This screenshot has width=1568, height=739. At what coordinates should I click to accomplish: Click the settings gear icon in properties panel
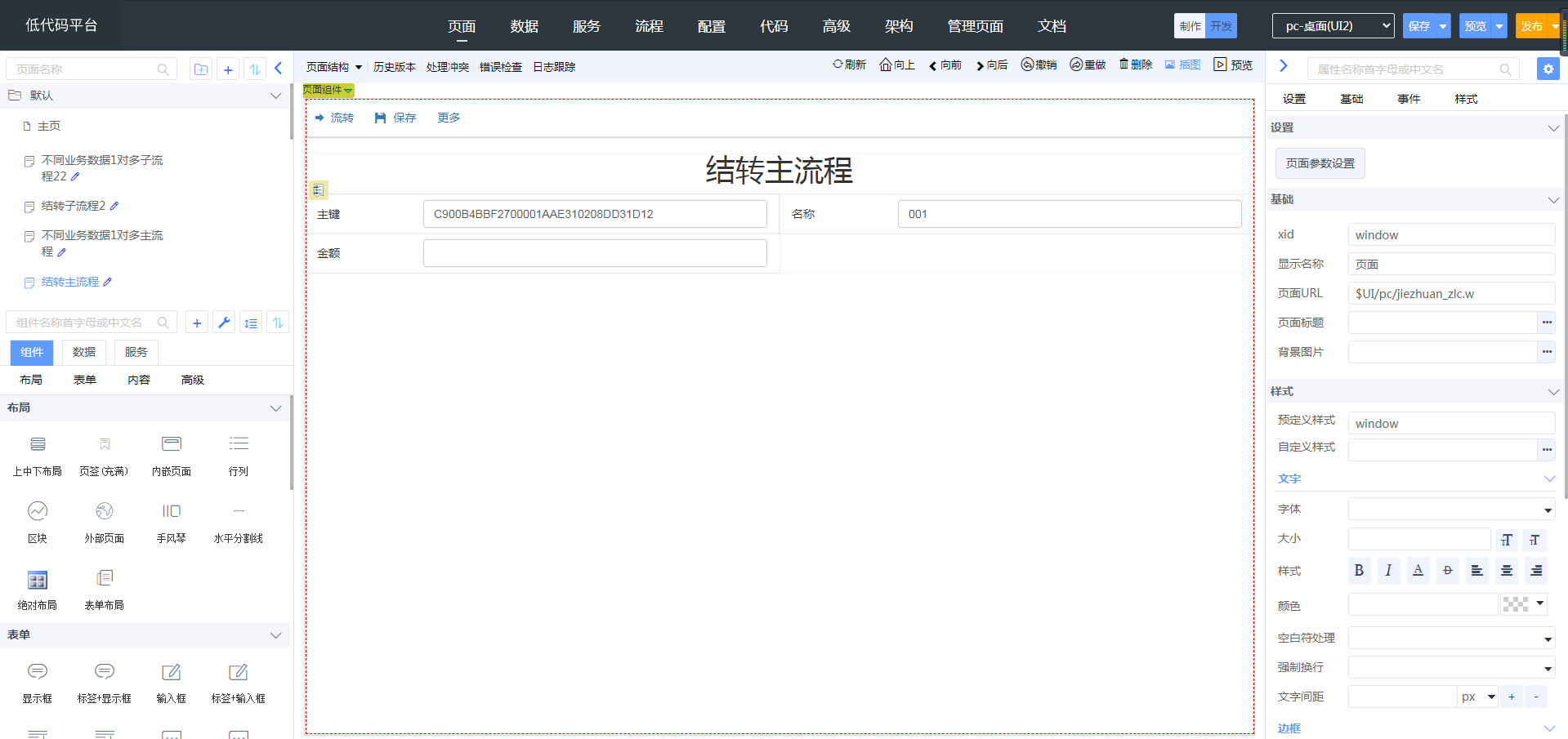click(x=1548, y=69)
